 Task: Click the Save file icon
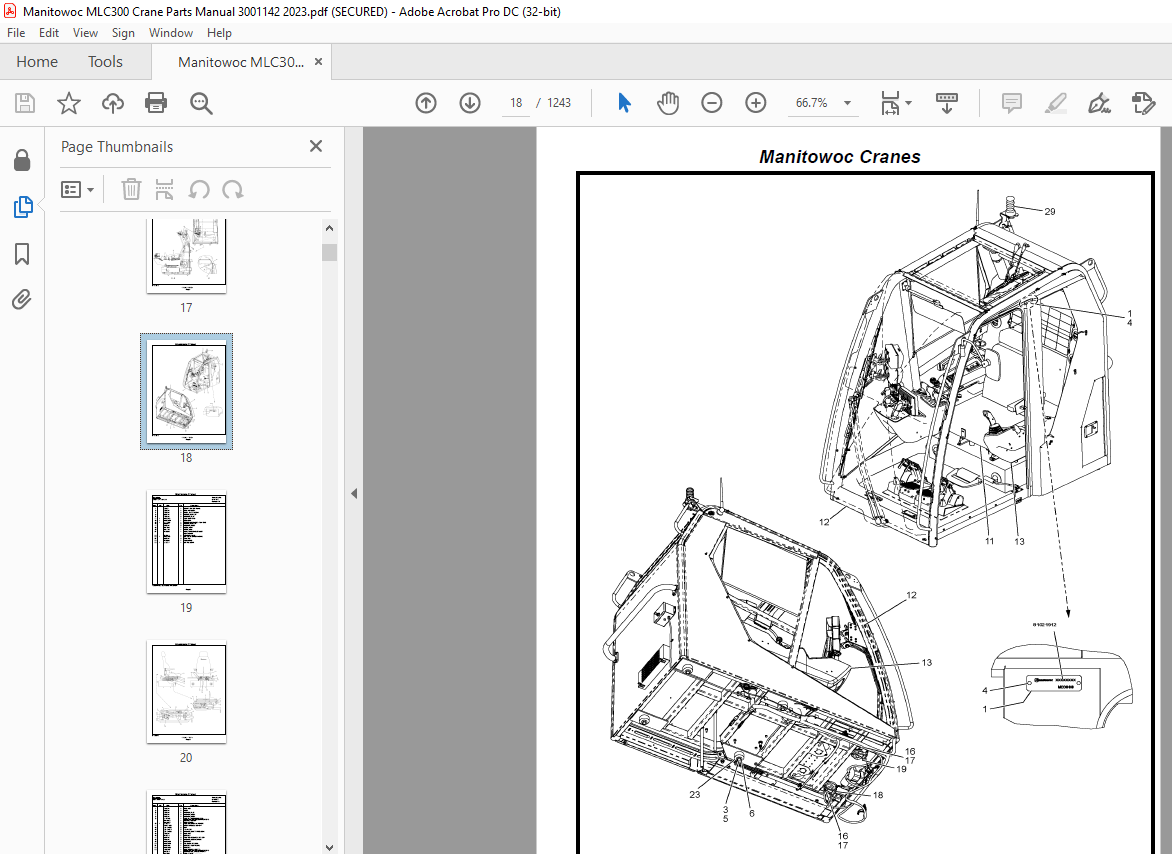(25, 103)
